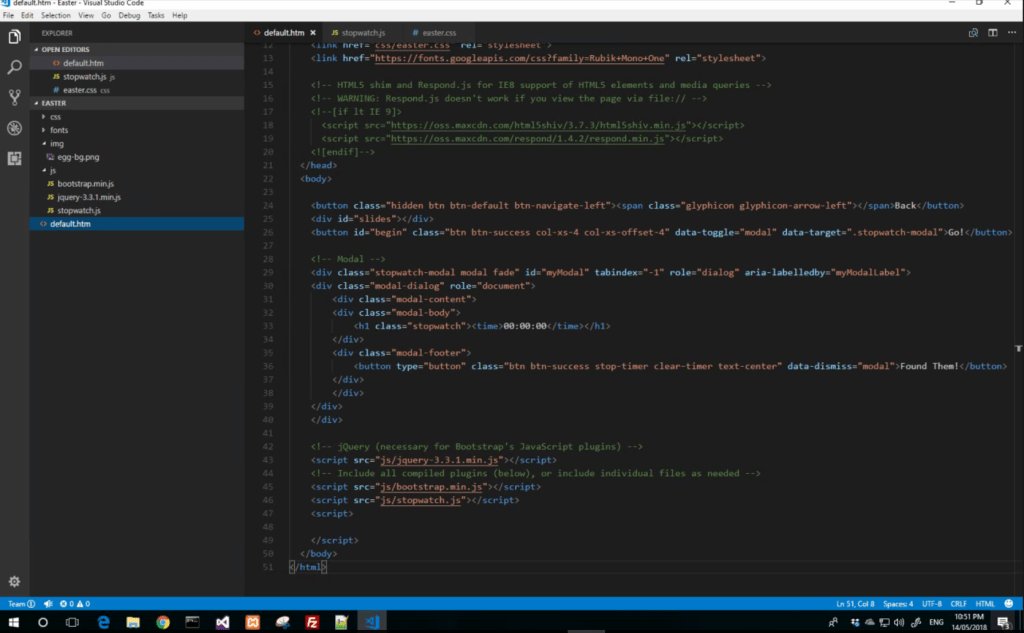Open the Debug menu
The image size is (1024, 633).
(129, 15)
